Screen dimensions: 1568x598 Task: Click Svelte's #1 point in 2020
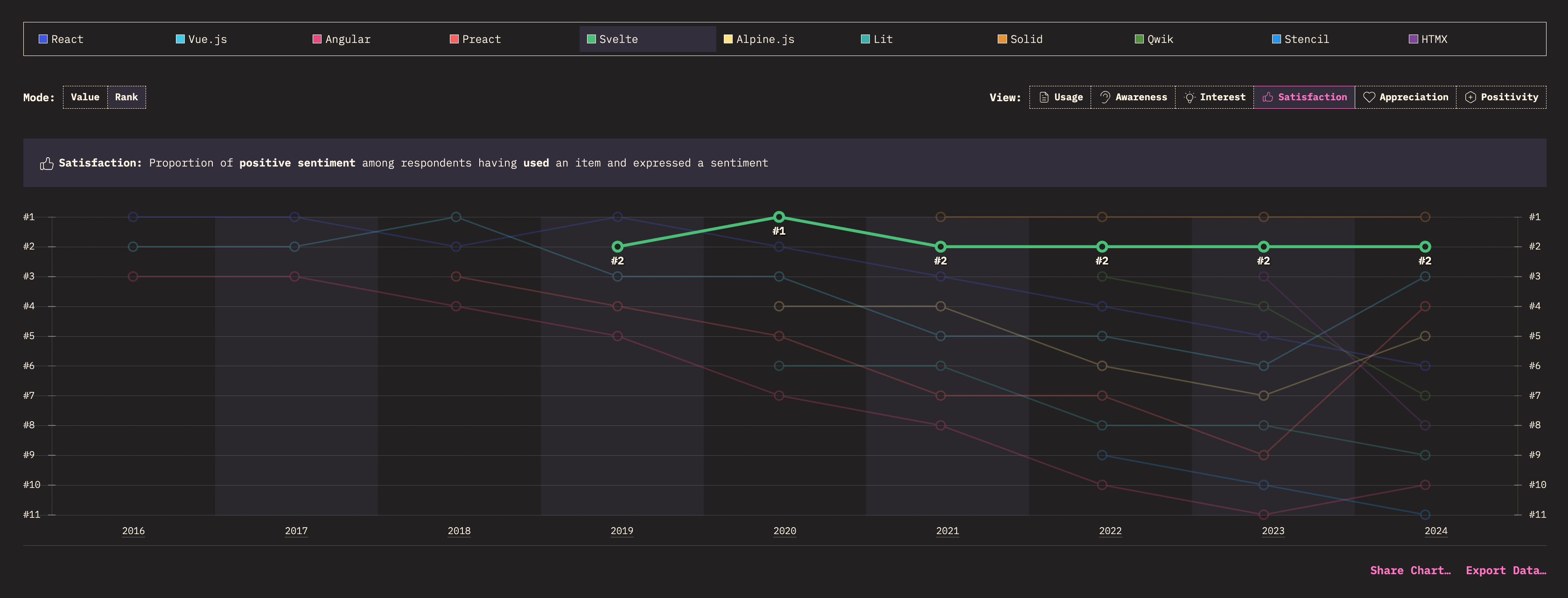[778, 217]
